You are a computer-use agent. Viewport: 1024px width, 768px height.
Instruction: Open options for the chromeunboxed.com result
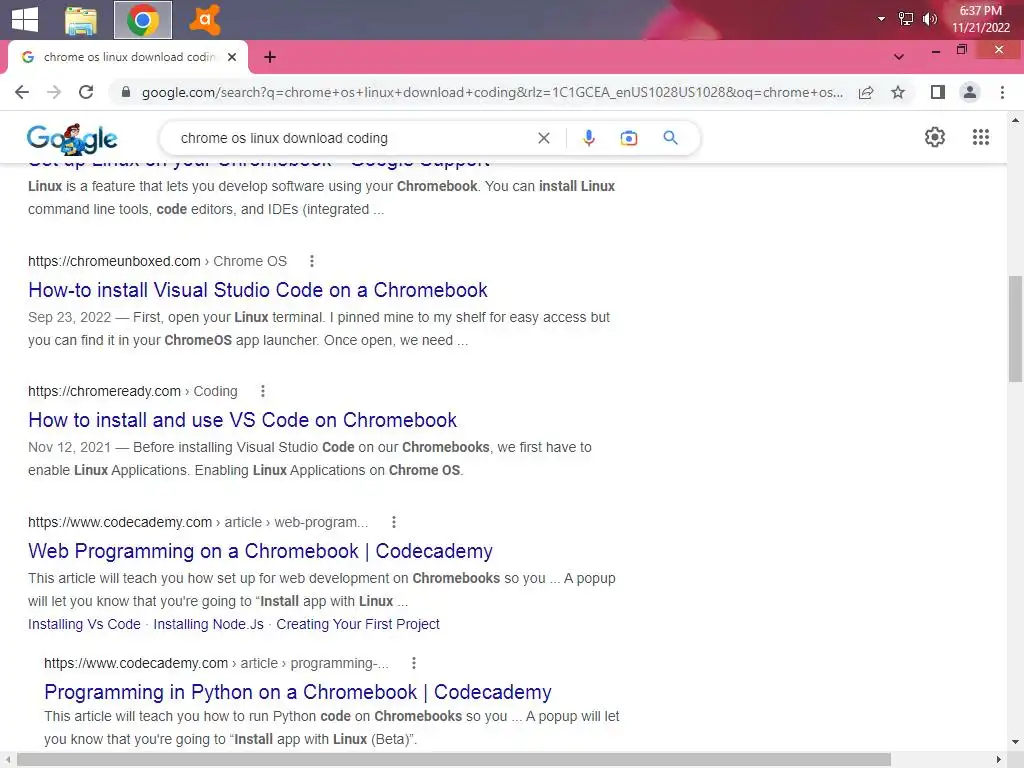pyautogui.click(x=312, y=261)
